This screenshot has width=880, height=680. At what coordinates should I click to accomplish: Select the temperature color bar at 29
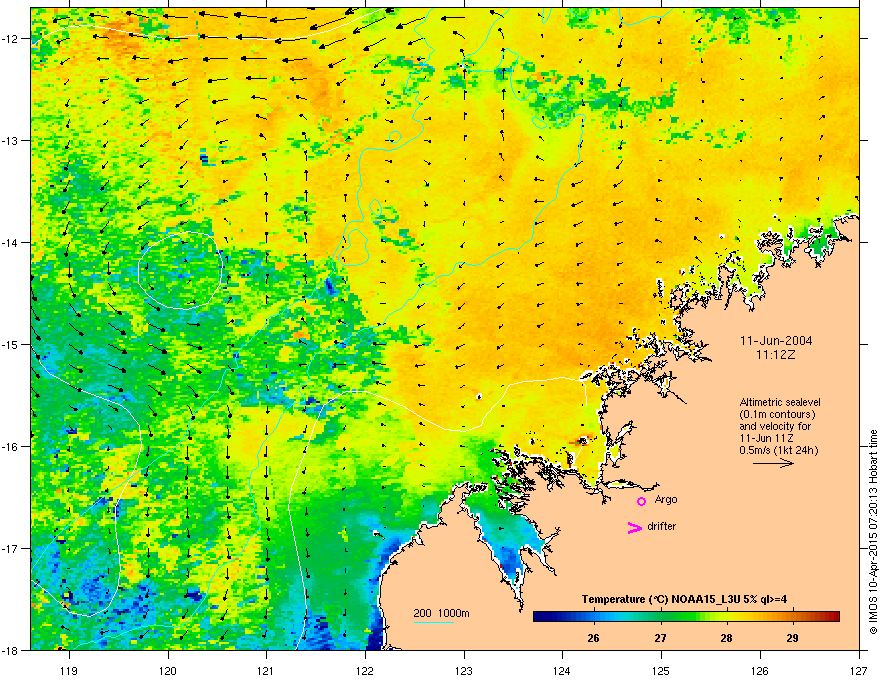pos(792,617)
